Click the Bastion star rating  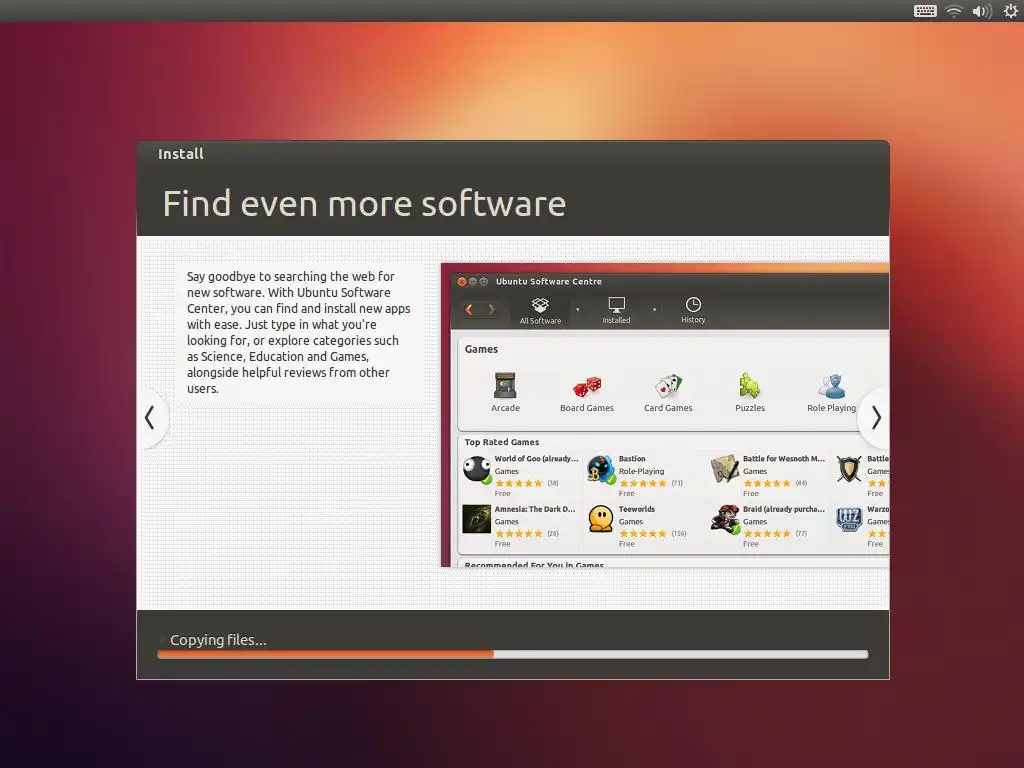tap(643, 483)
